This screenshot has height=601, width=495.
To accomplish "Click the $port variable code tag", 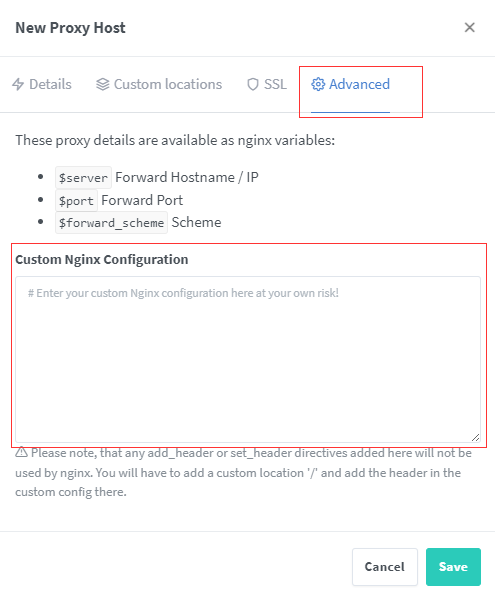I will (76, 200).
